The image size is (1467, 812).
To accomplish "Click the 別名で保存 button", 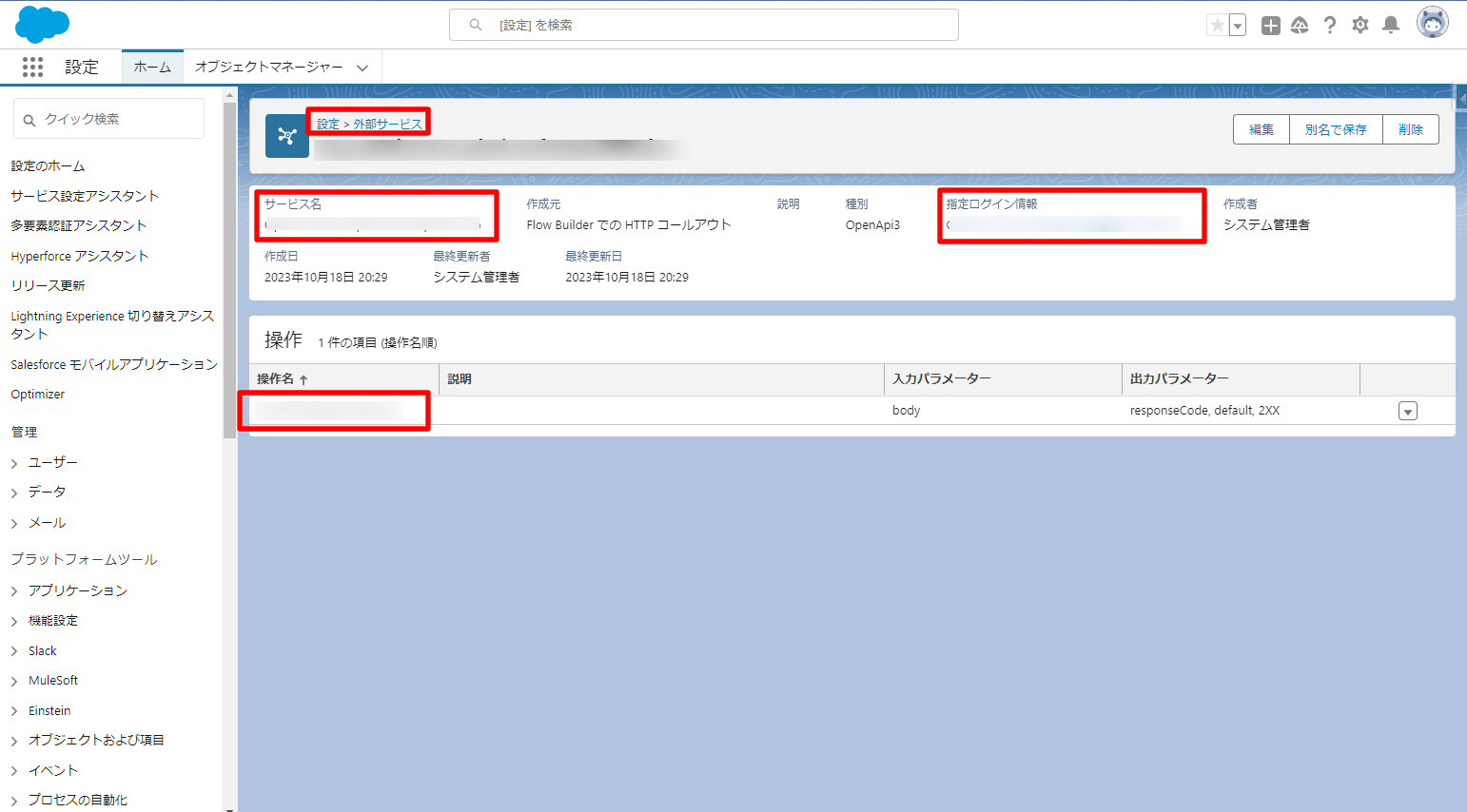I will (x=1336, y=129).
